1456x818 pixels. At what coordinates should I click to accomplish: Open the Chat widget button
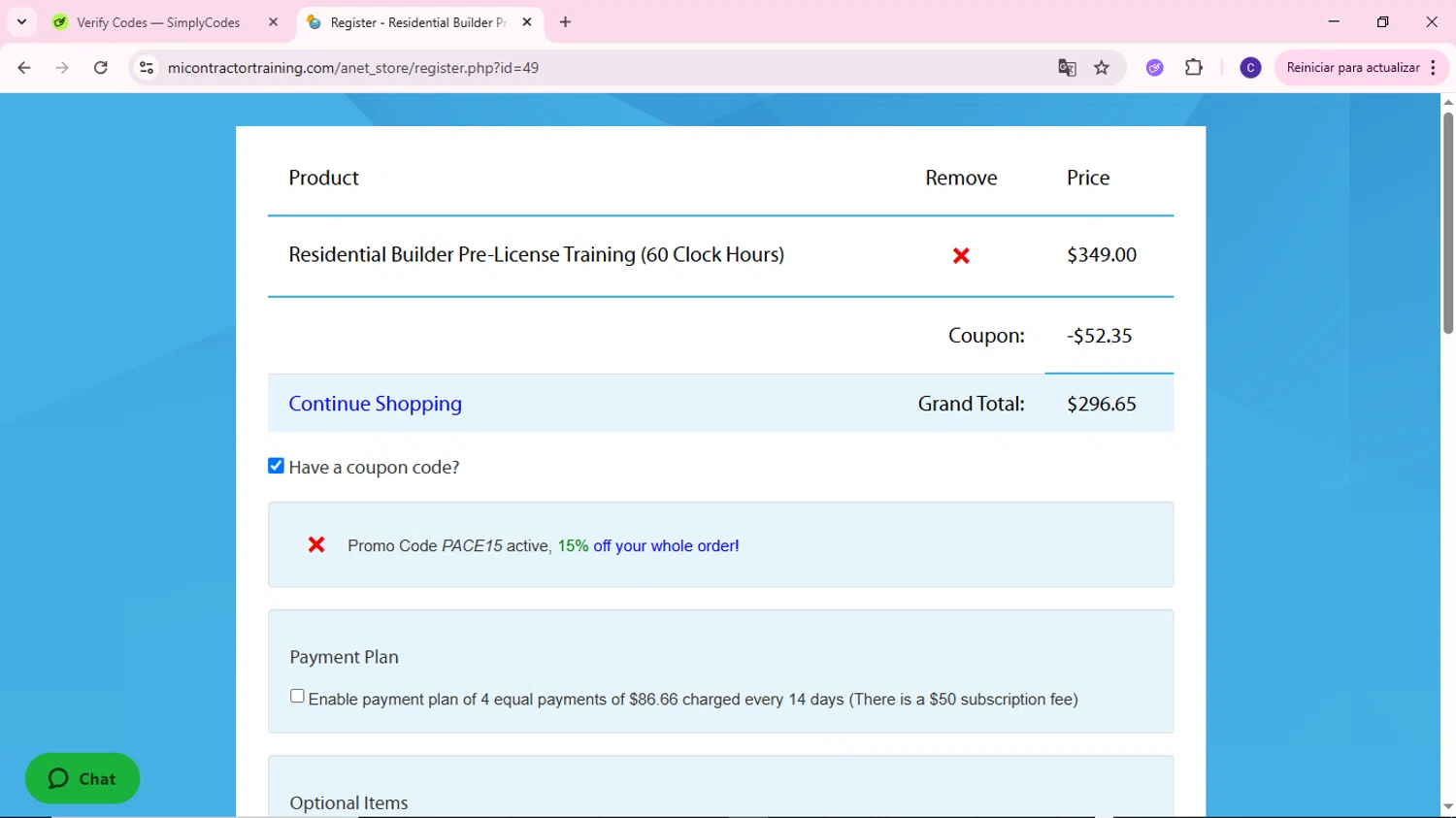point(83,778)
